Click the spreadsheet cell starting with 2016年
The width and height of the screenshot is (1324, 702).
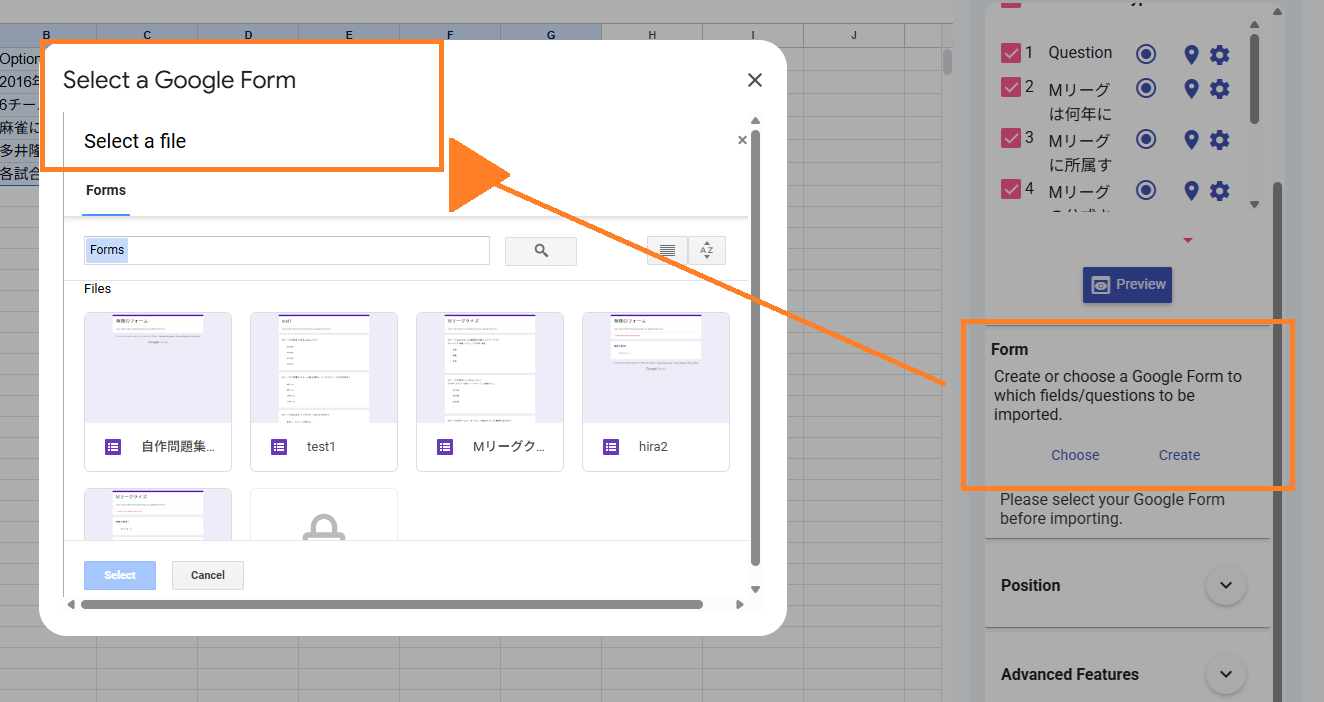[20, 82]
